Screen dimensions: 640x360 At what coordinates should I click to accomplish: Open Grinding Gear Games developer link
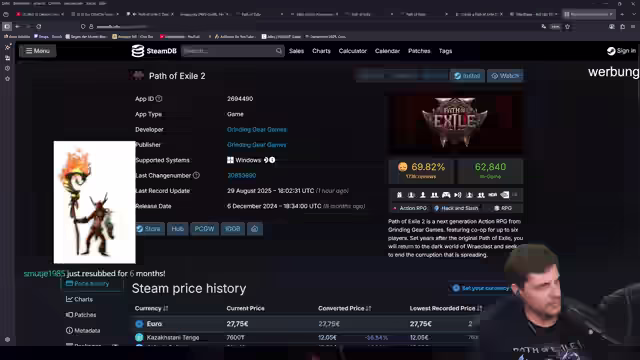coord(257,129)
